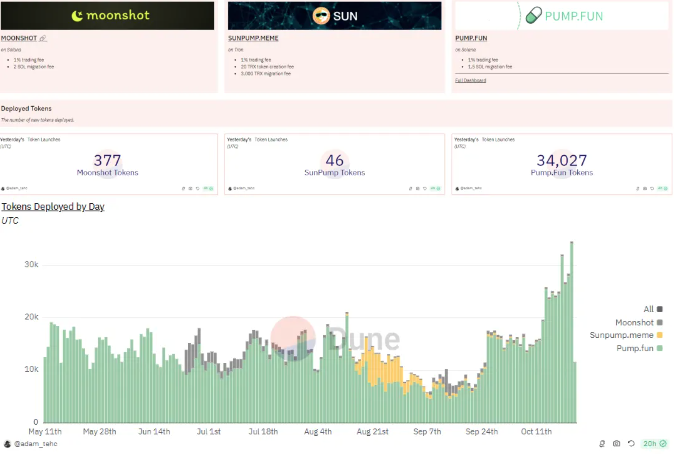Screen dimensions: 674x454
Task: Copy link icon on Pump.Fun Tokens counter card
Action: coord(637,189)
